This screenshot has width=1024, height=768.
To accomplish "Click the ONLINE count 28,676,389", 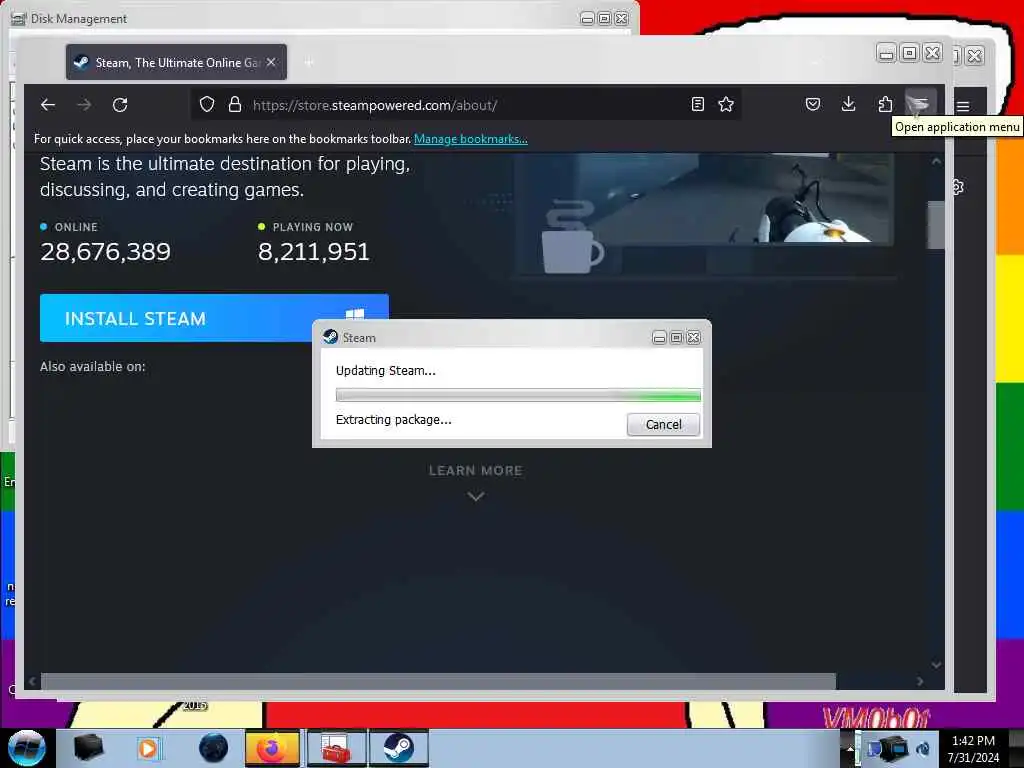I will click(105, 251).
